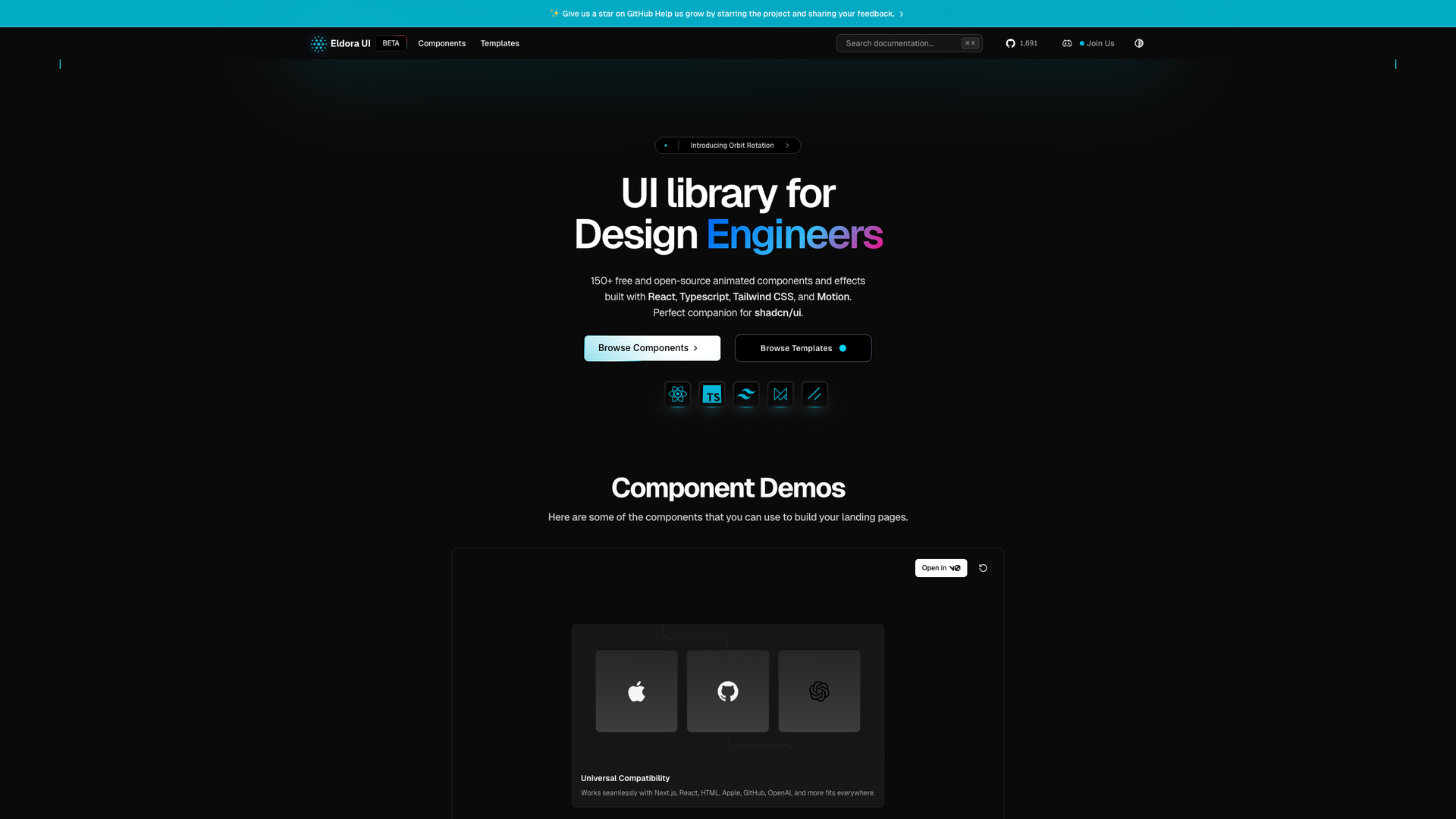Click the GitHub logo in the demo card

click(x=727, y=691)
